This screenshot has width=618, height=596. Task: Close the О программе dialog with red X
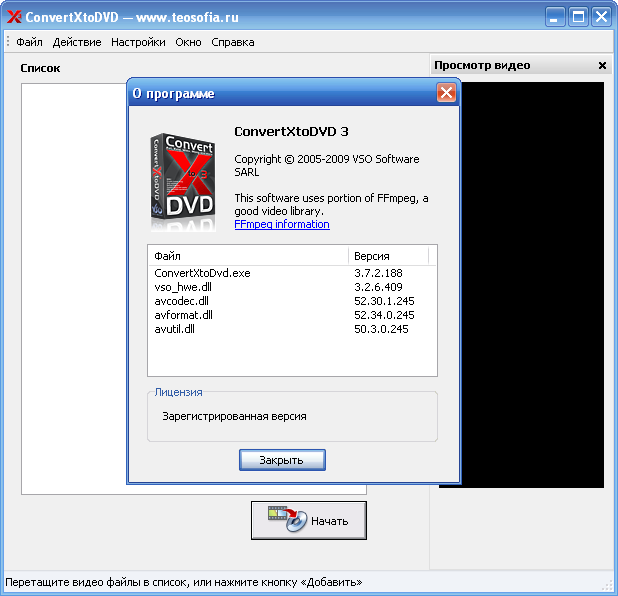pyautogui.click(x=446, y=93)
